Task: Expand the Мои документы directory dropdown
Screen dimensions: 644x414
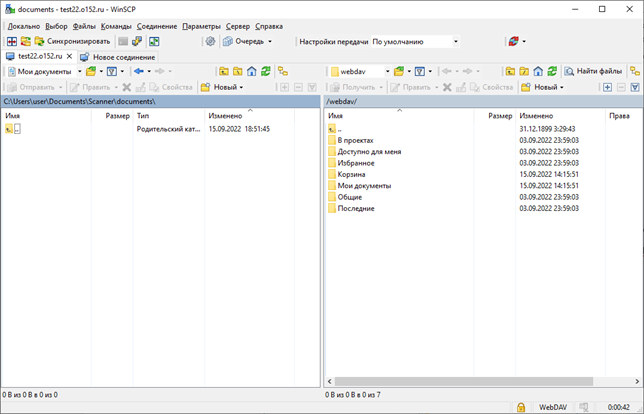Action: (79, 72)
